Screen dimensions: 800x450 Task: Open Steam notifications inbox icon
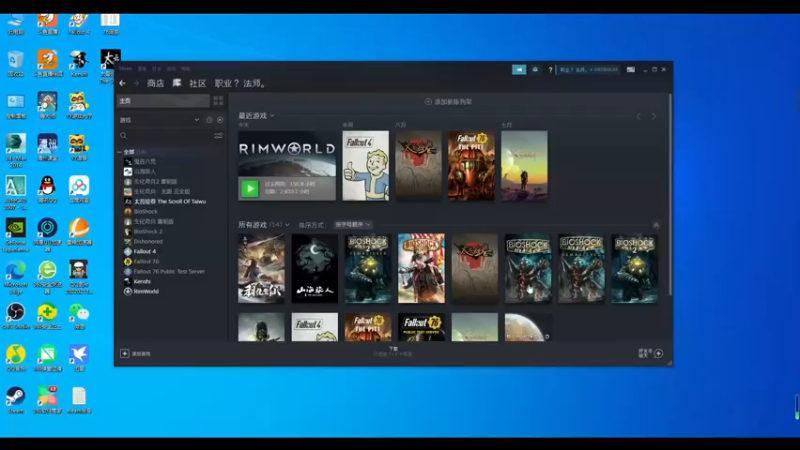click(x=535, y=69)
